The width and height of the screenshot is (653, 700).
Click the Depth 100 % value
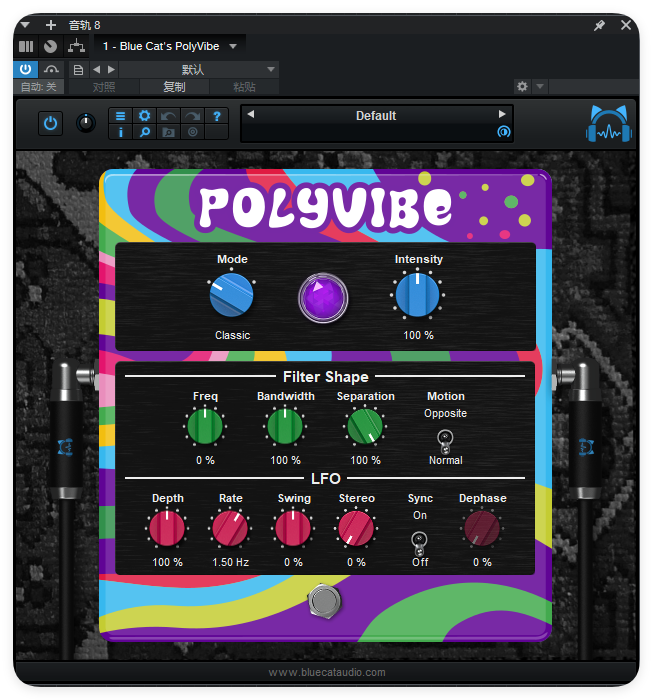pos(167,562)
